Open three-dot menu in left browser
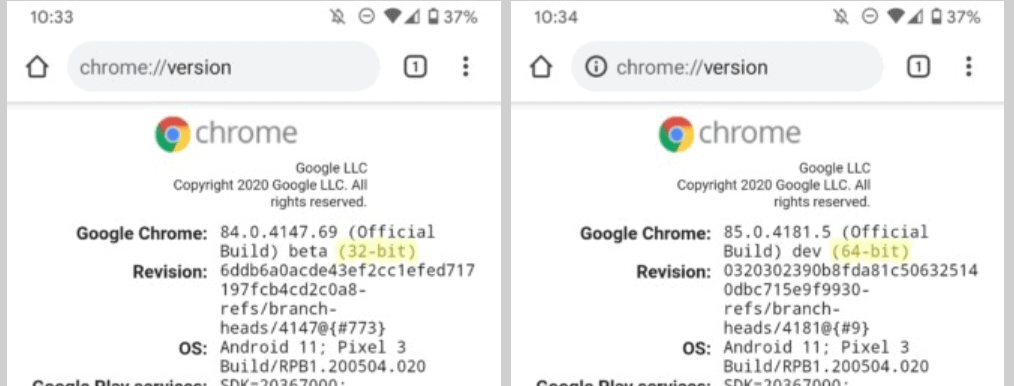 pyautogui.click(x=465, y=67)
